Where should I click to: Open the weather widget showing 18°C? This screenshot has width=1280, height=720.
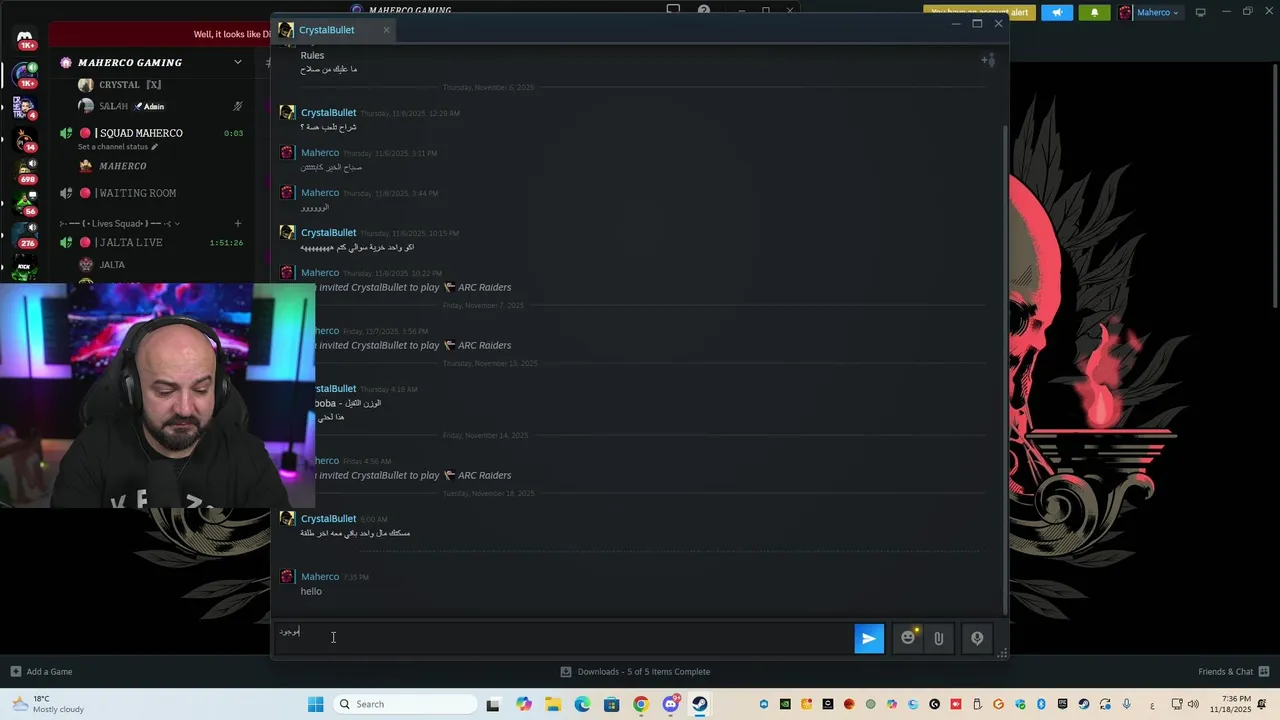(50, 704)
